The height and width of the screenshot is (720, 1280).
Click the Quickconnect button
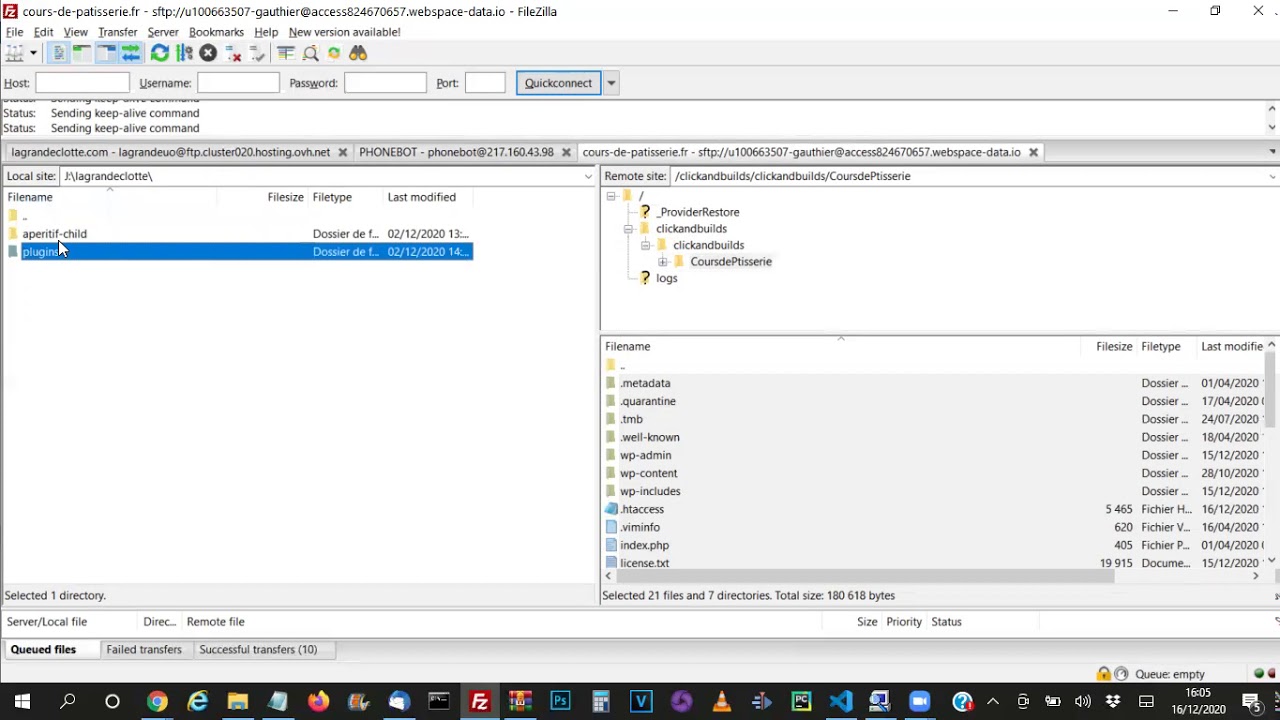click(558, 83)
